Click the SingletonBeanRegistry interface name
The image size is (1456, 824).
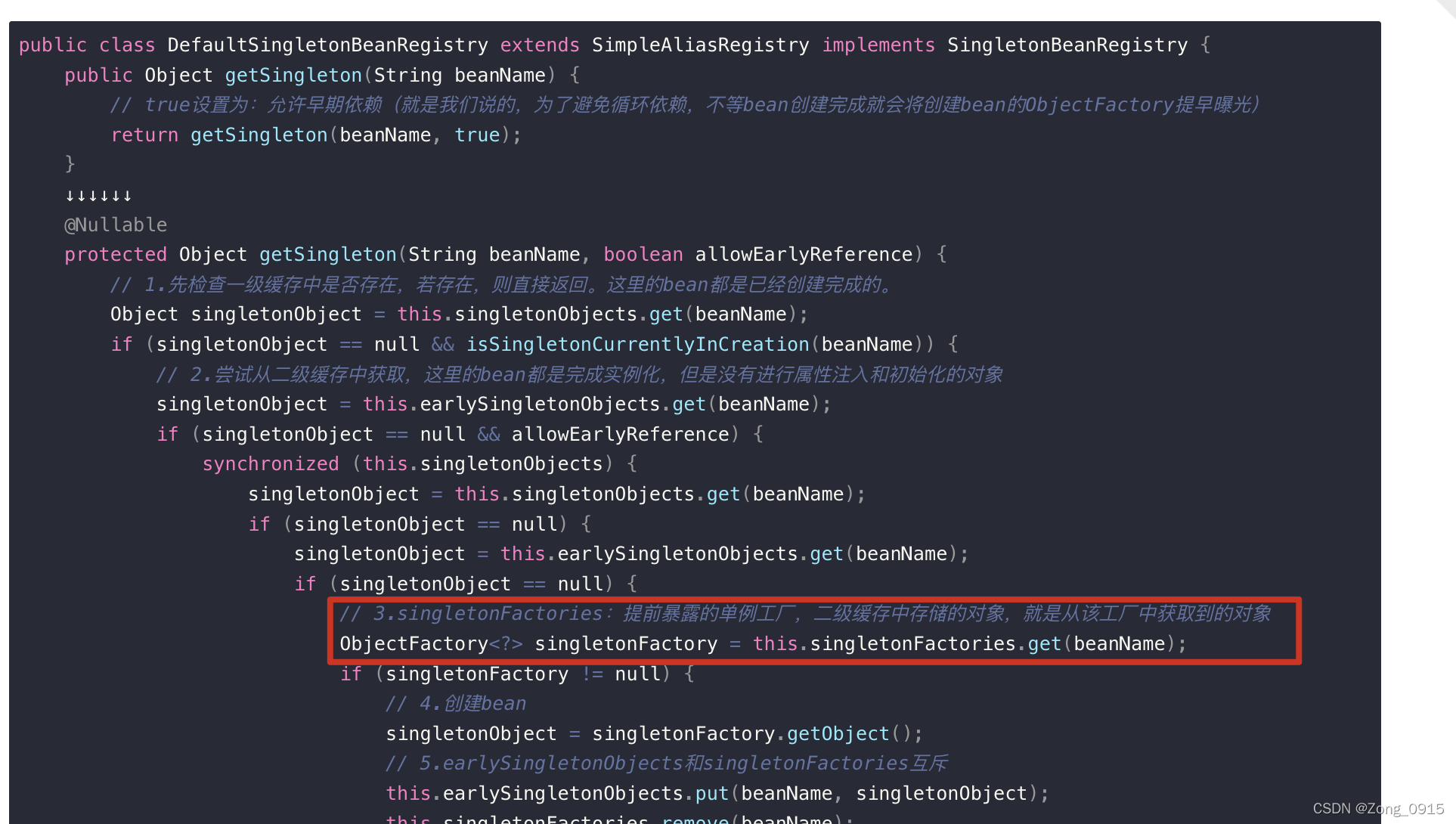pyautogui.click(x=1067, y=45)
